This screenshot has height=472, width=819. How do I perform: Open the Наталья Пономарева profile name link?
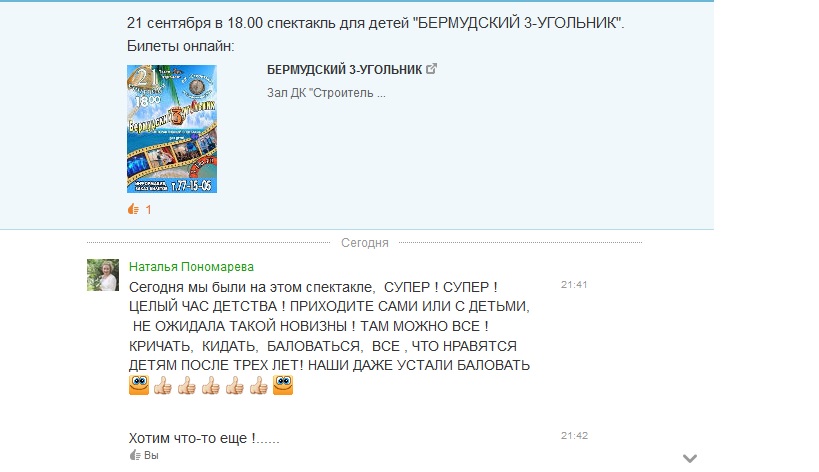(191, 267)
